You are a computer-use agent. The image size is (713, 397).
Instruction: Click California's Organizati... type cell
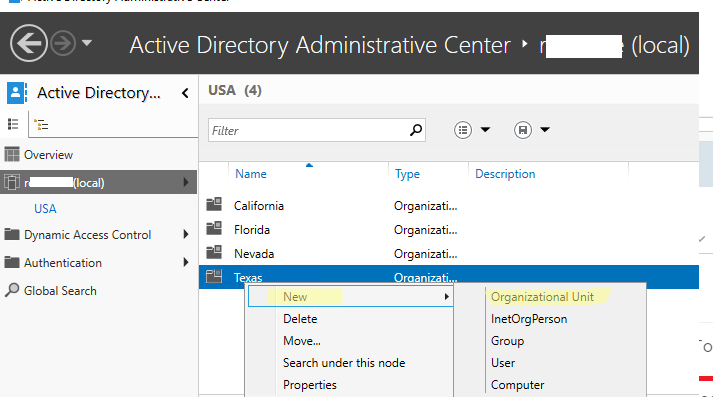point(426,206)
